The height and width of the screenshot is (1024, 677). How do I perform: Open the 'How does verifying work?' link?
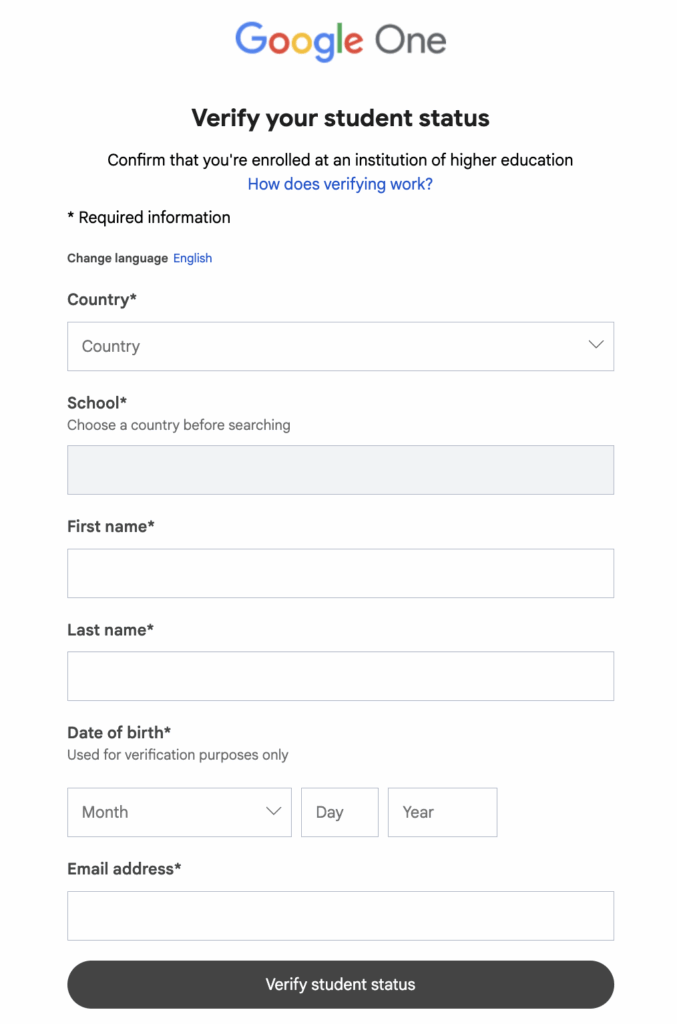point(340,184)
